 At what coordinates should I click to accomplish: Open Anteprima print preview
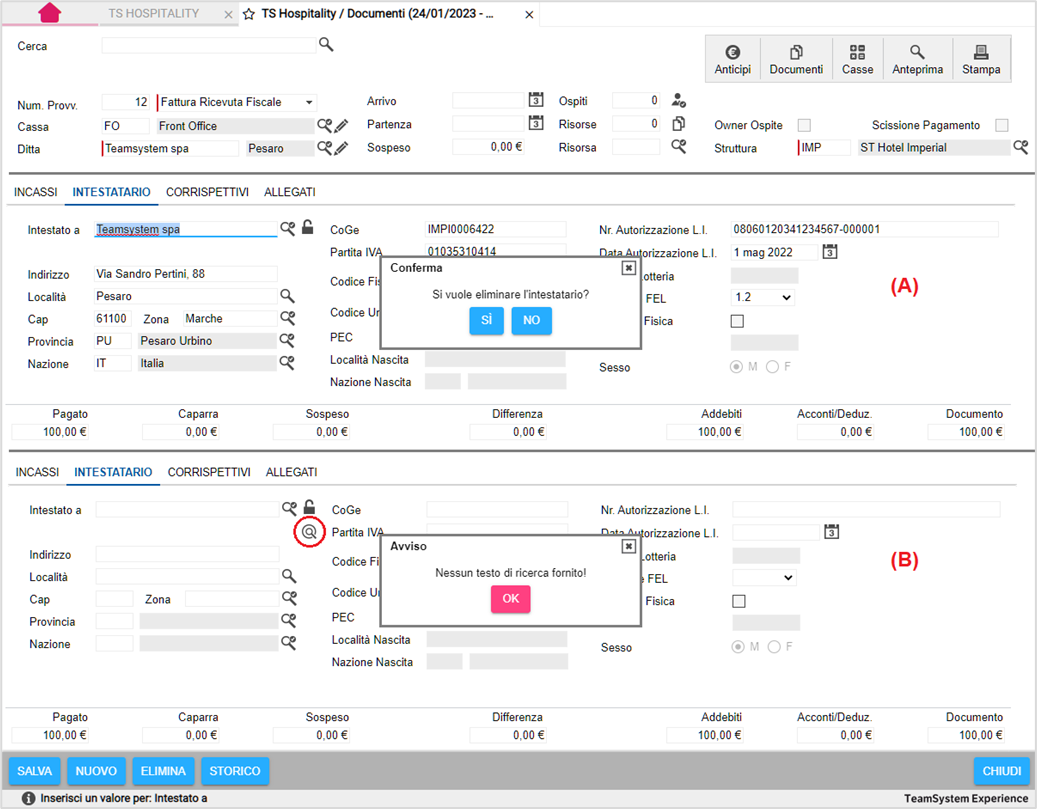[x=917, y=60]
